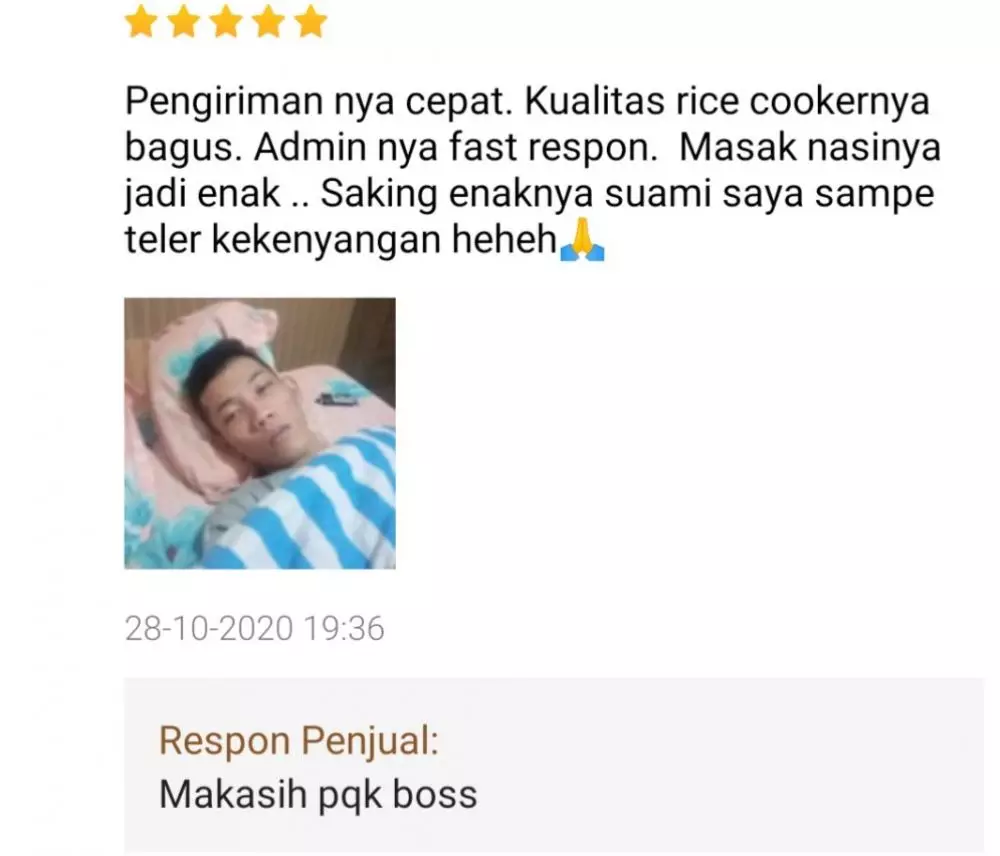Screen dimensions: 1000x856
Task: Click the first yellow rating star
Action: pos(141,22)
